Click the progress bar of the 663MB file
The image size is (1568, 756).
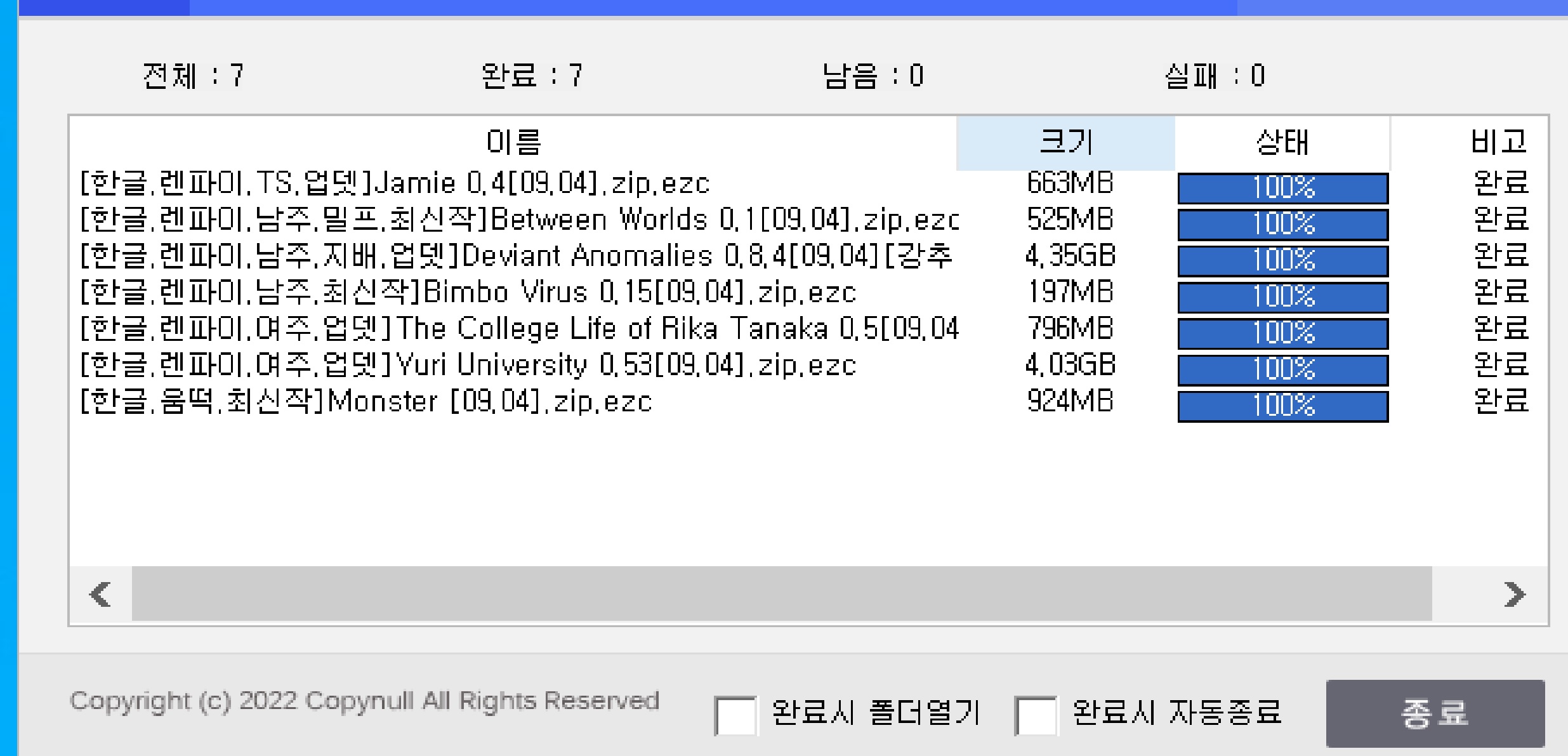coord(1282,188)
